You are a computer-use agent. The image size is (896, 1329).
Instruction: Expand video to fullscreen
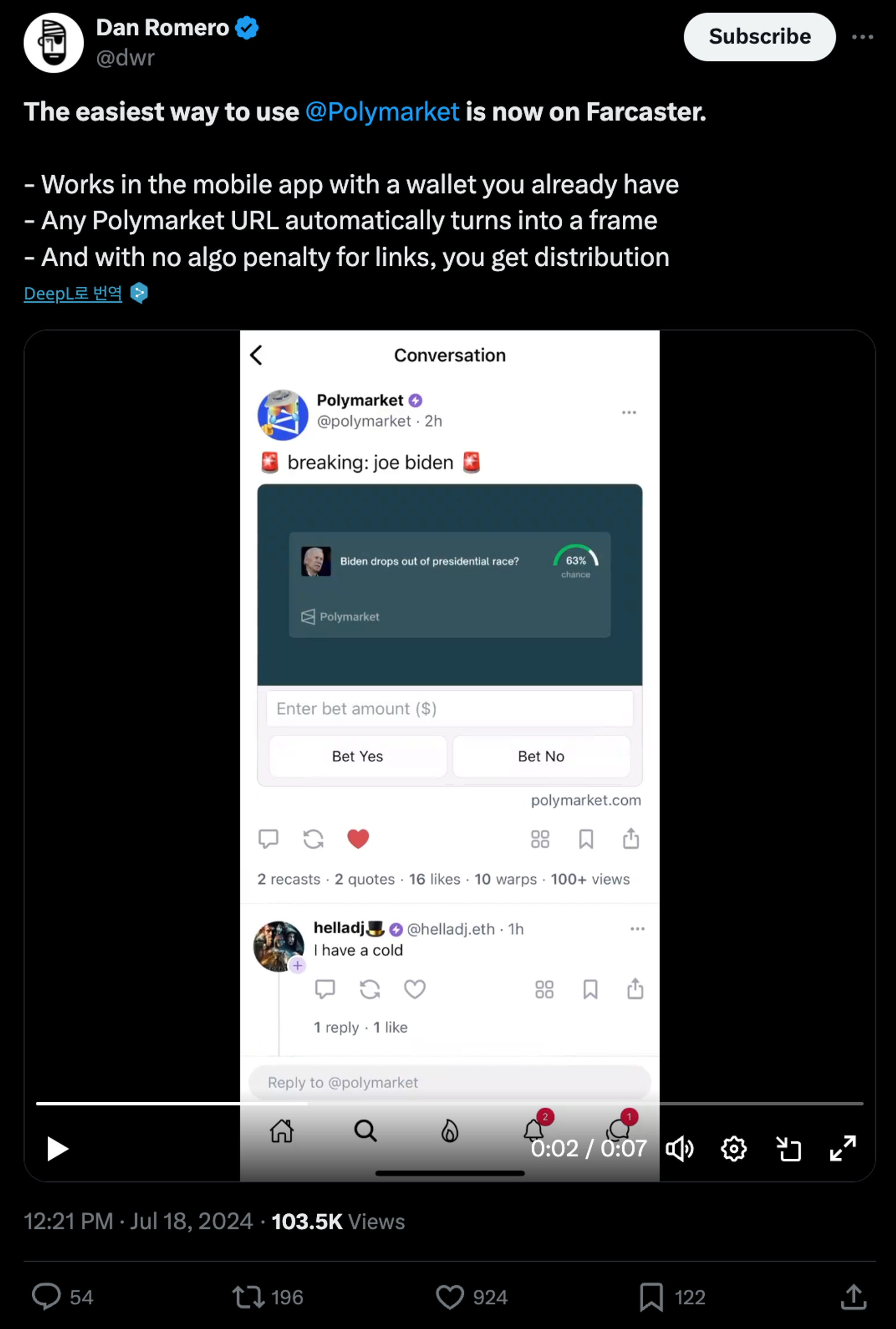click(843, 1148)
